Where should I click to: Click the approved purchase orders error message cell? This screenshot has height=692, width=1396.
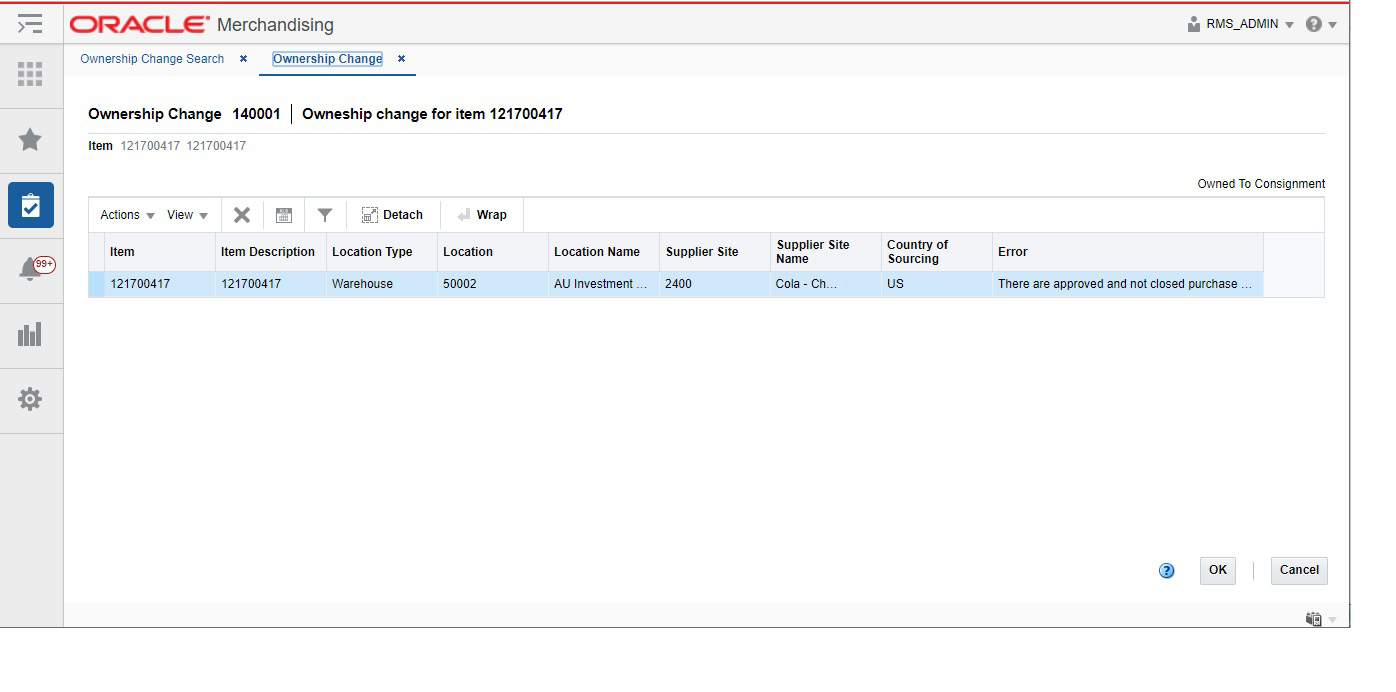(x=1128, y=284)
